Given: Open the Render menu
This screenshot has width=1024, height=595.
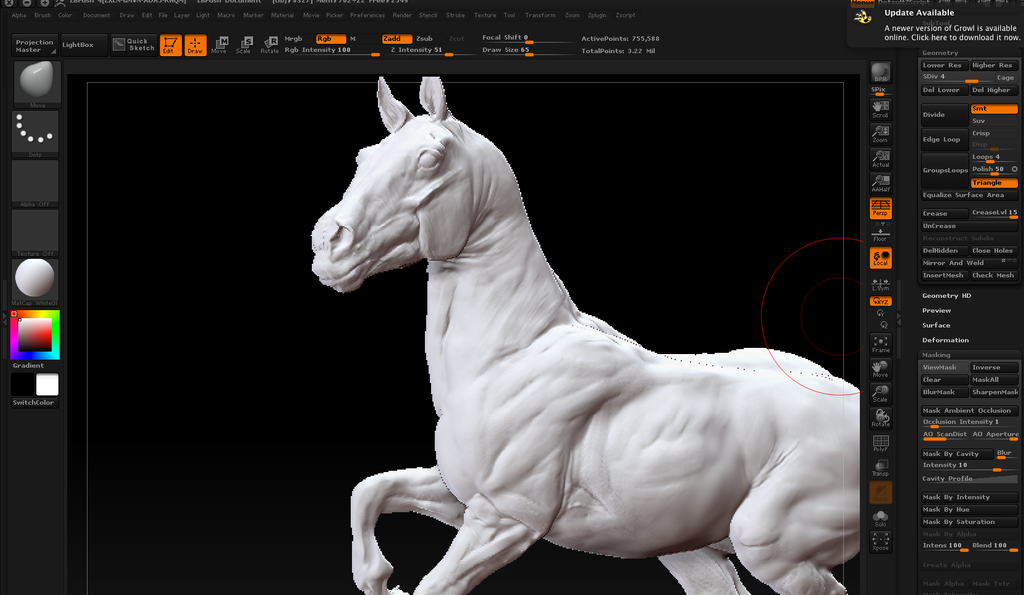Looking at the screenshot, I should click(401, 16).
